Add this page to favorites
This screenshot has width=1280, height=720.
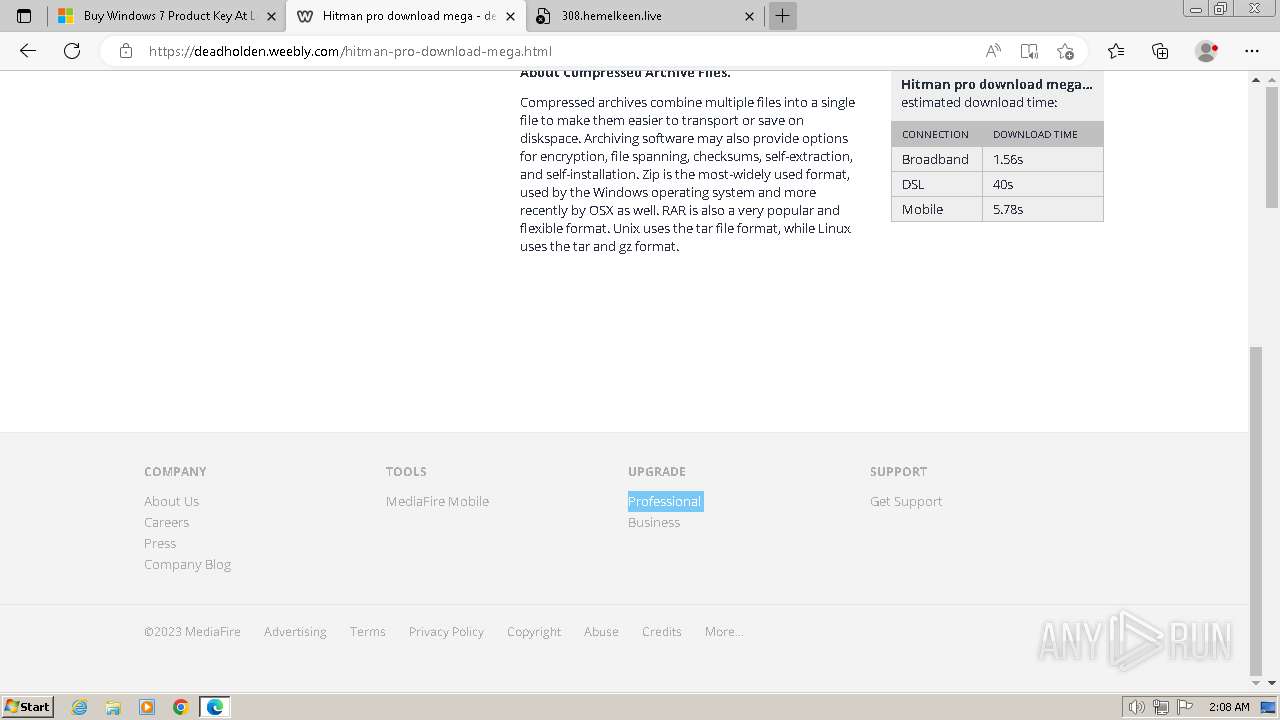pos(1065,51)
